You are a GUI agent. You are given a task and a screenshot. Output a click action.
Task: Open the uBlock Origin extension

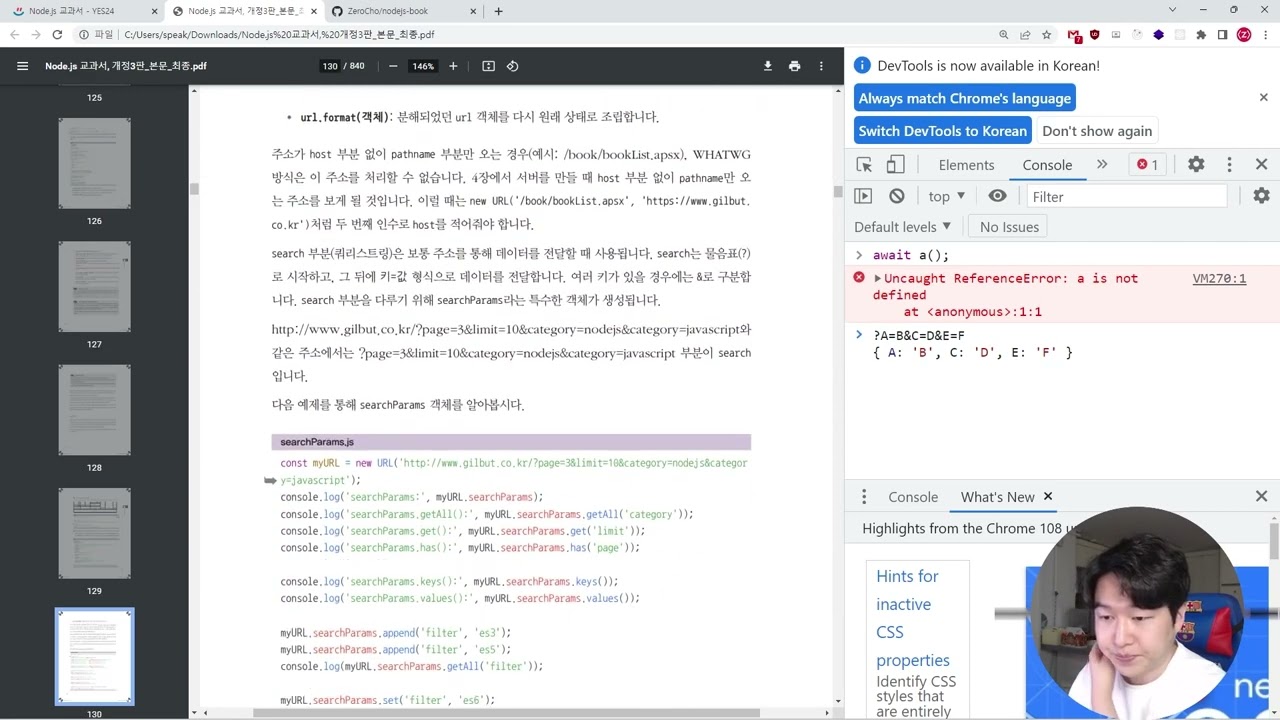click(x=1095, y=34)
